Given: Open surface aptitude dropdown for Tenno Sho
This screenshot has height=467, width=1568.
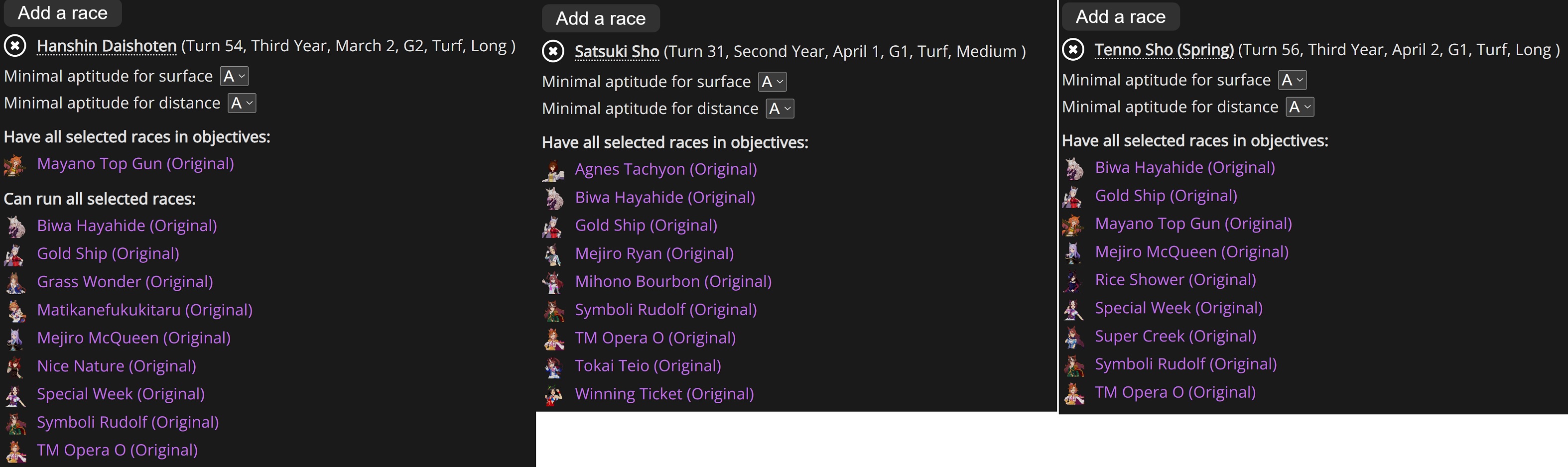Looking at the screenshot, I should [1292, 80].
